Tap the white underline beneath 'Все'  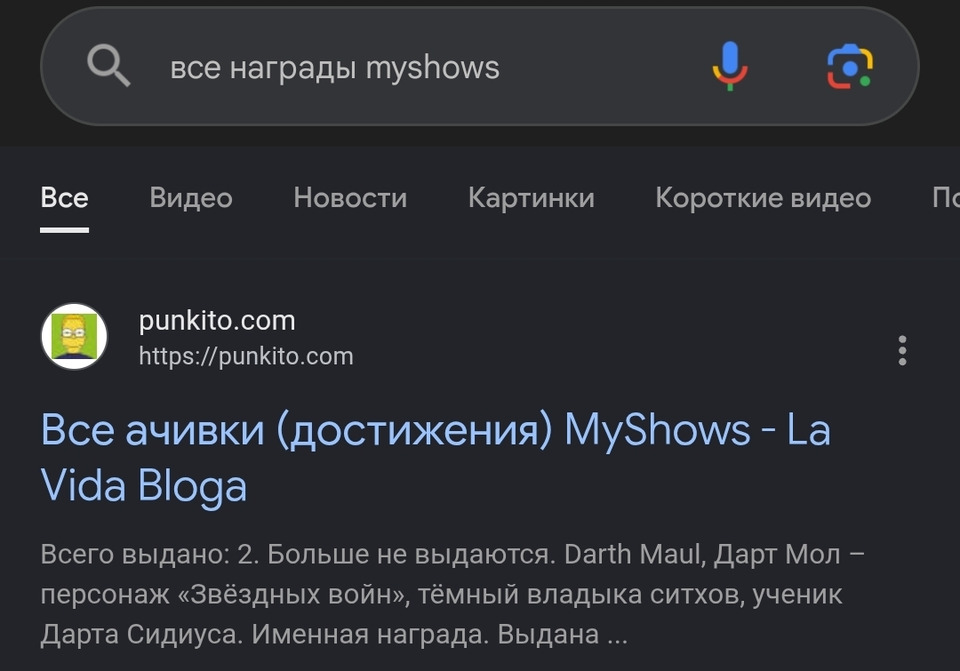64,230
